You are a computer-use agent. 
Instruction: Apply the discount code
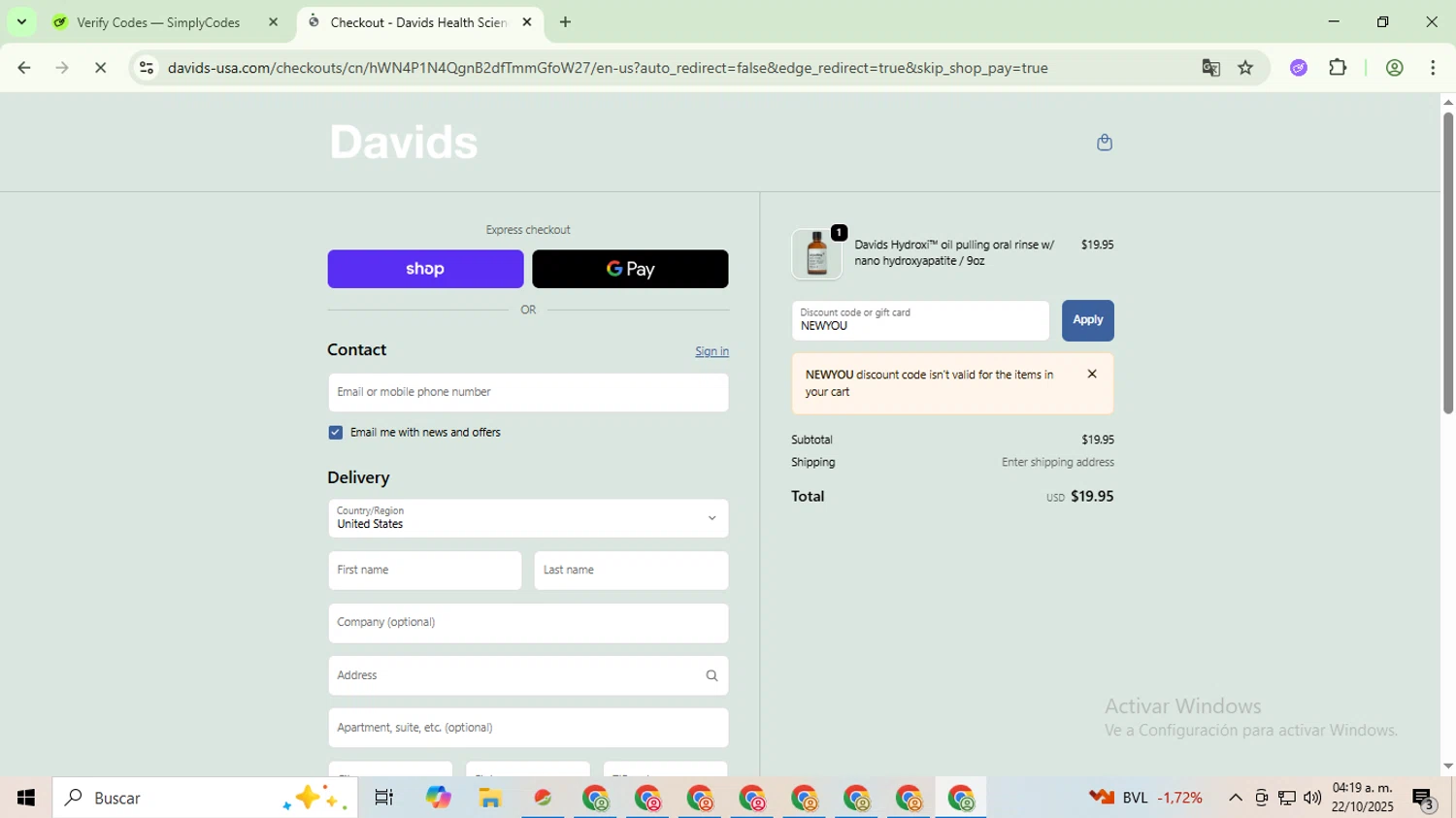click(x=1087, y=320)
